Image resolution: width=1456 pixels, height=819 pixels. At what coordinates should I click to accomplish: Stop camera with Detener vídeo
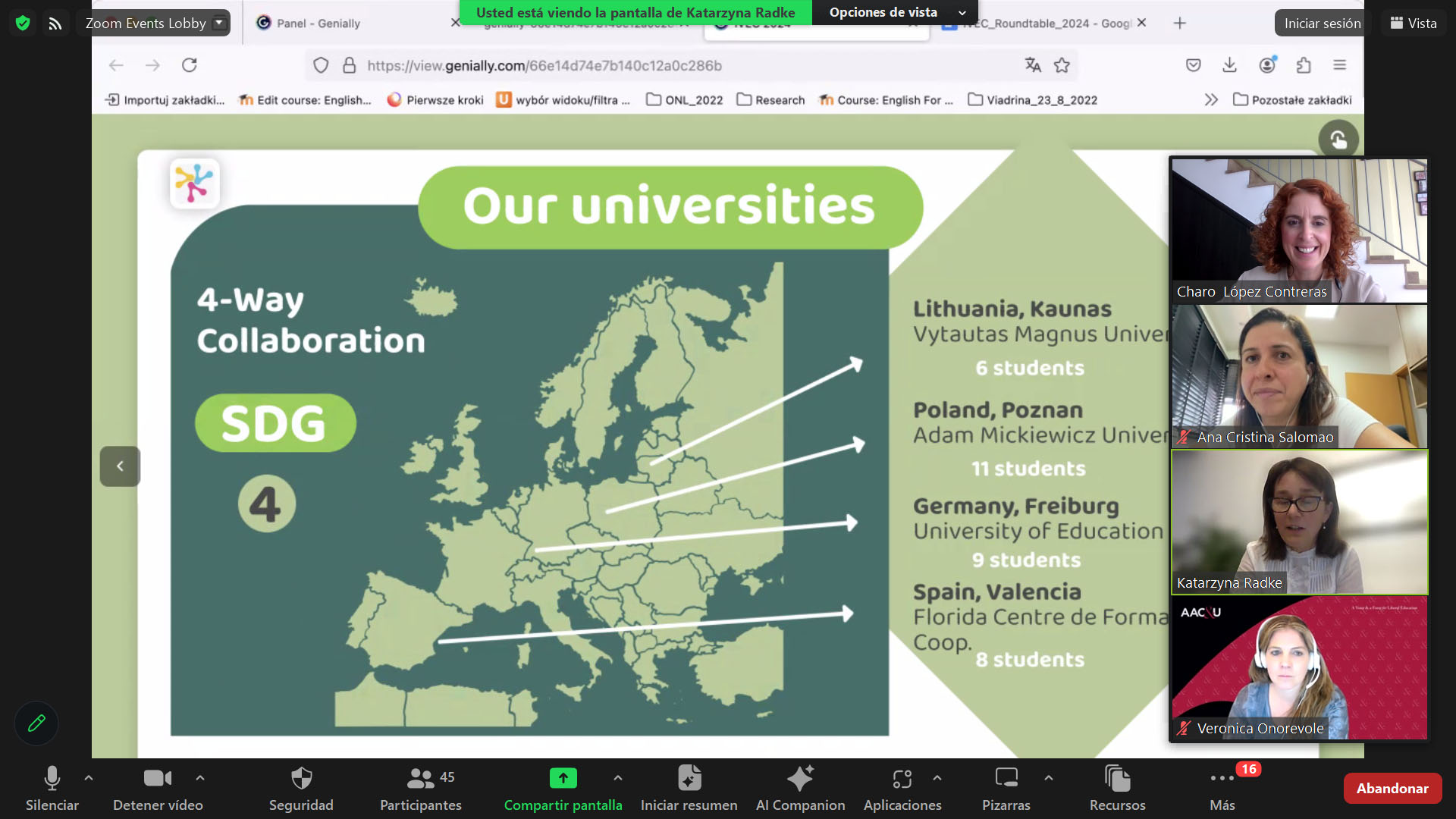point(158,789)
